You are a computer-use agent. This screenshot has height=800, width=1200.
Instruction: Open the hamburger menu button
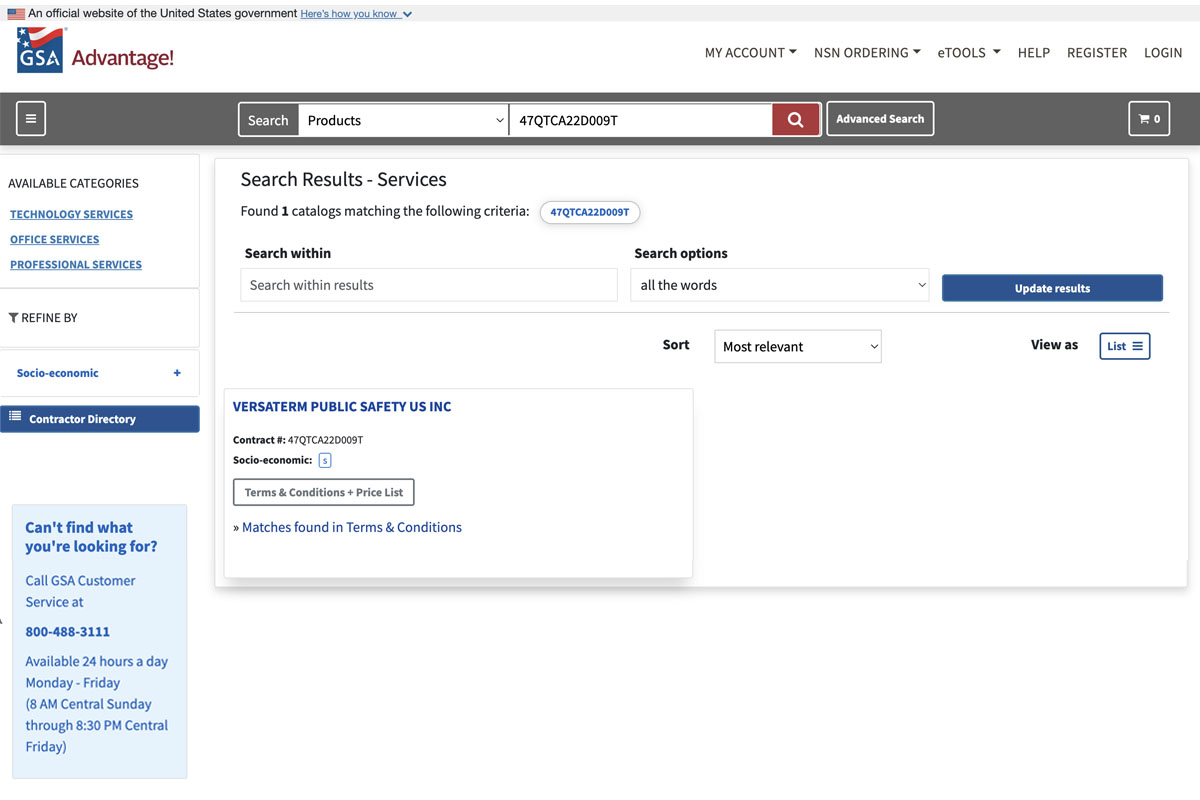[31, 119]
